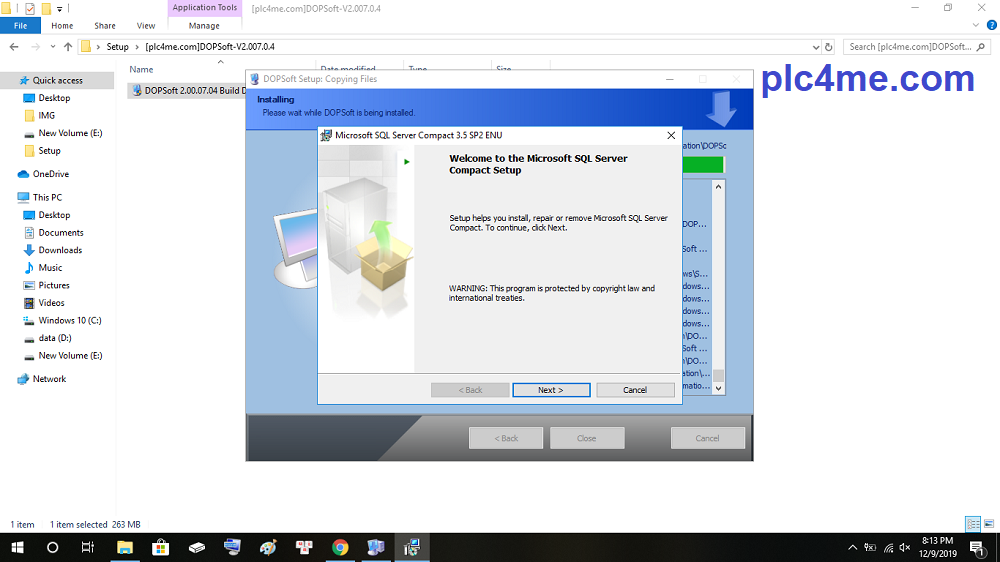Open the Share ribbon tab
The image size is (1000, 562).
pyautogui.click(x=105, y=26)
